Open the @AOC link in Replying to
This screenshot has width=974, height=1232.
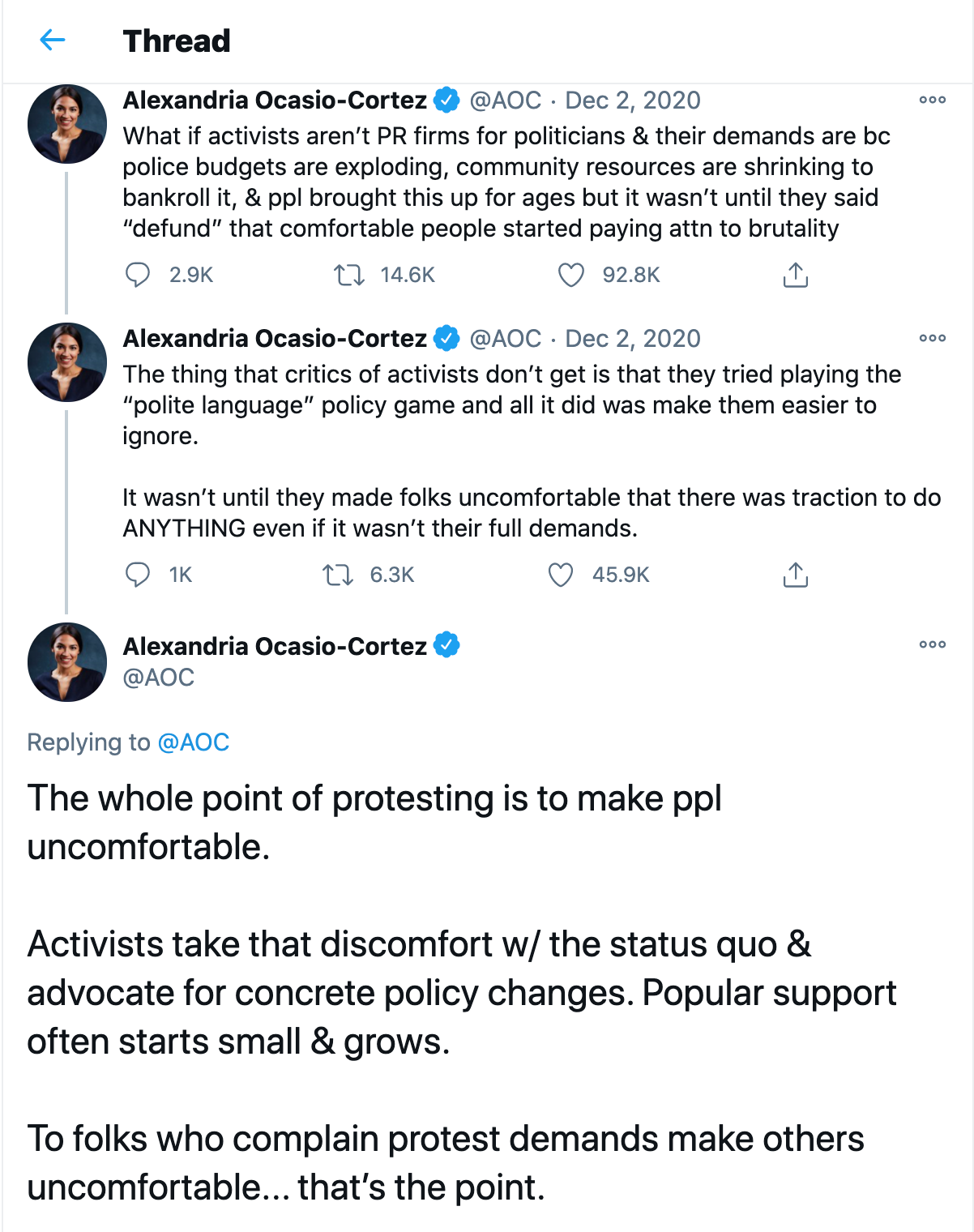[194, 742]
